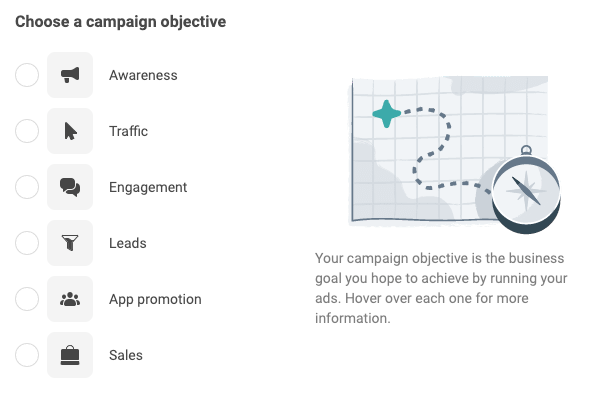Choose the Engagement radio button
Image resolution: width=599 pixels, height=394 pixels.
click(x=27, y=187)
